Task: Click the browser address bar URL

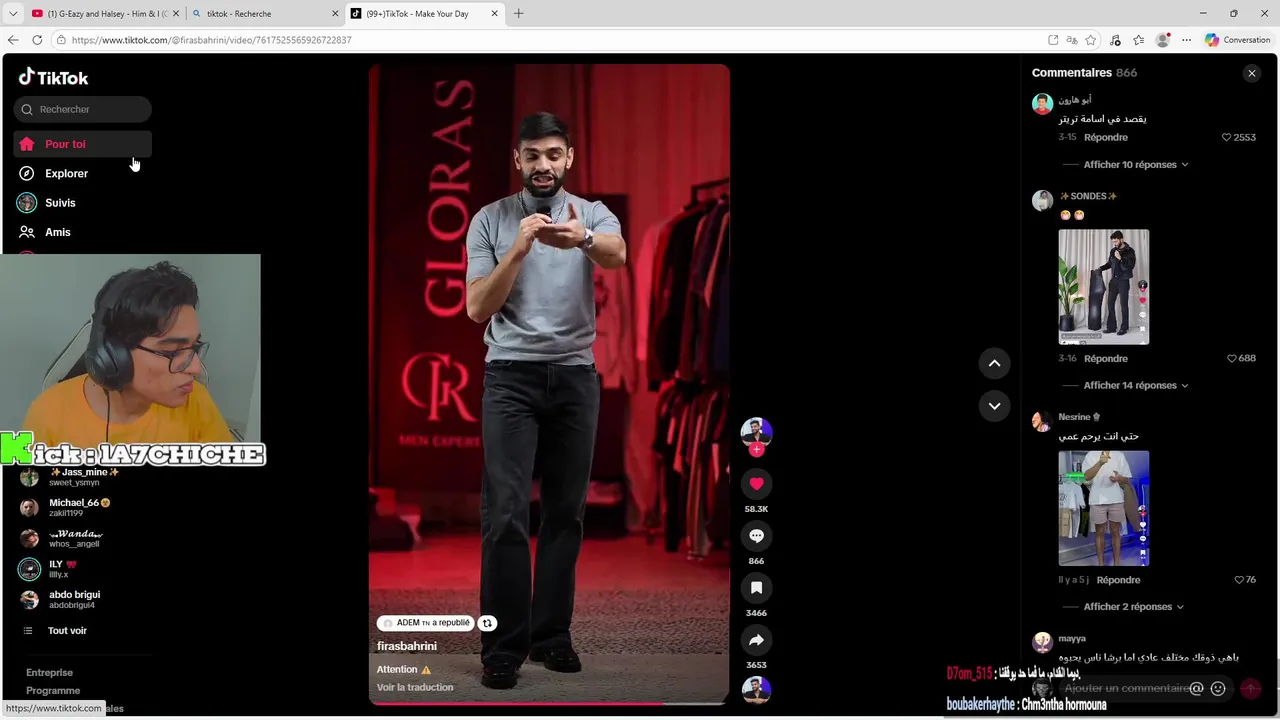Action: 212,40
